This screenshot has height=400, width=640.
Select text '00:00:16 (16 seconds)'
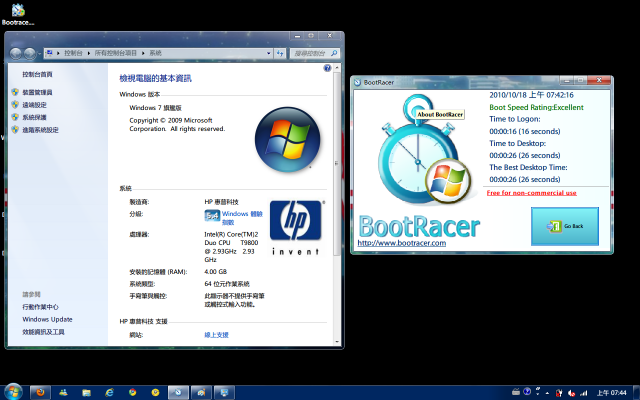click(x=524, y=131)
